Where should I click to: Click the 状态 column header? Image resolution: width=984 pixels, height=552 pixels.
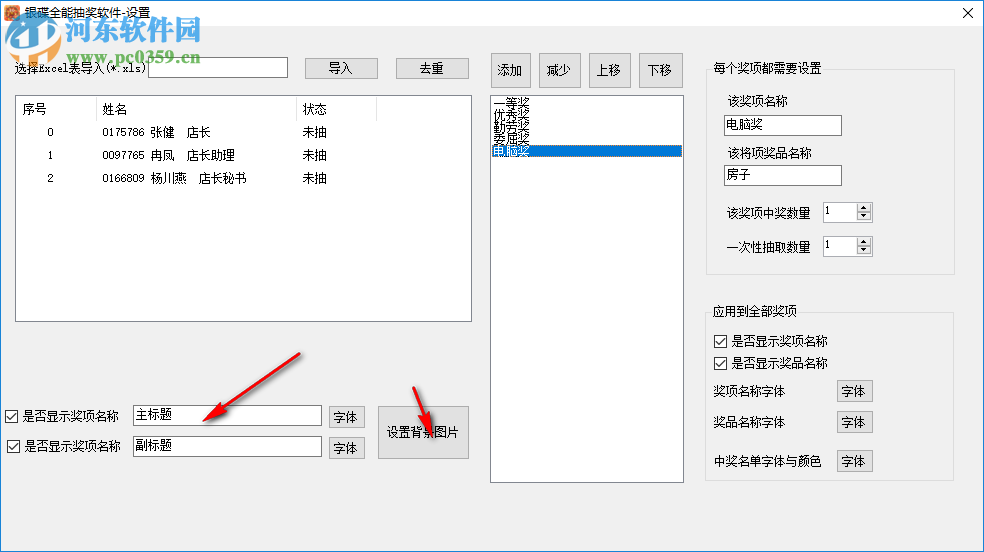click(336, 109)
